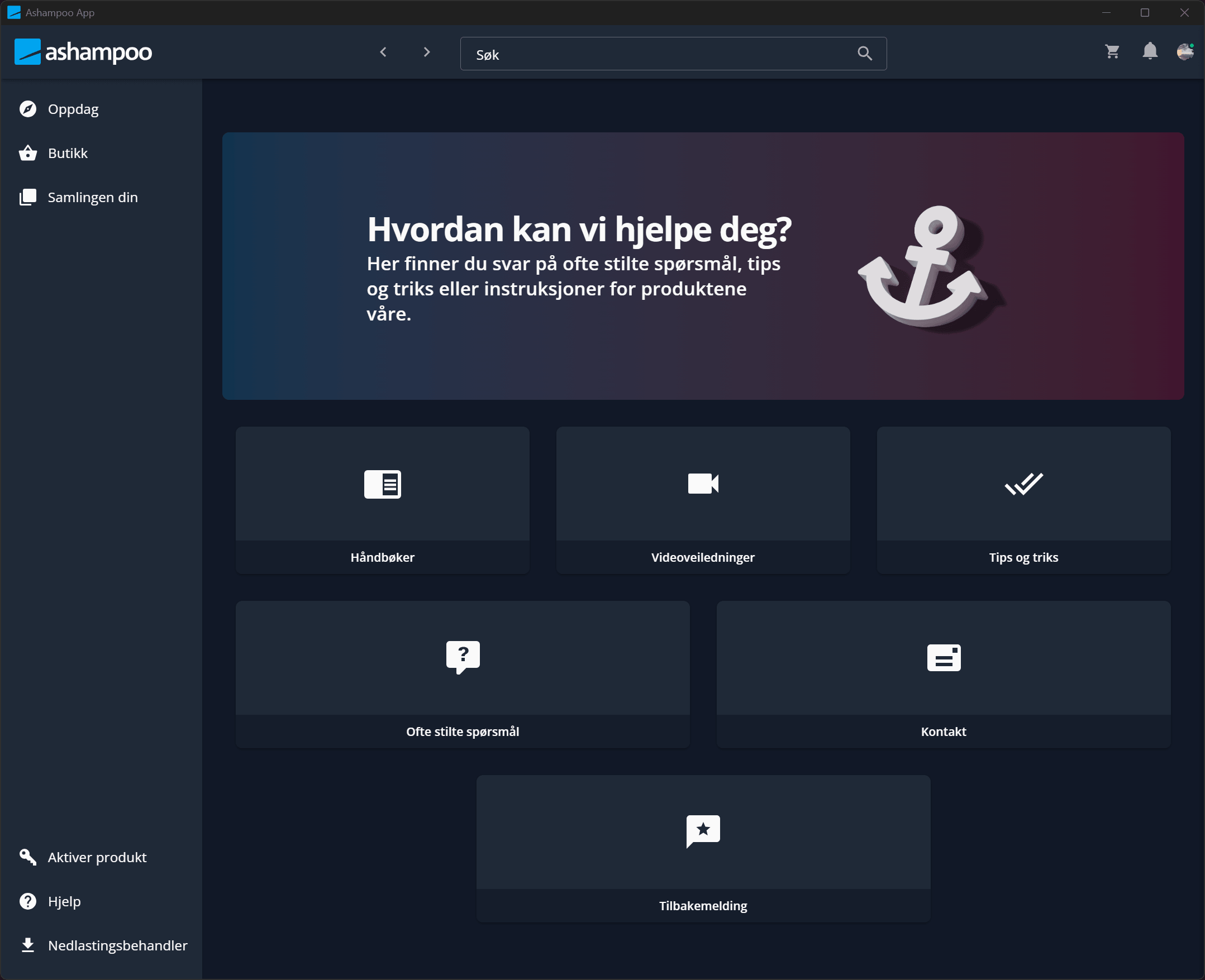Viewport: 1205px width, 980px height.
Task: Focus the Søk search field
Action: (x=673, y=54)
